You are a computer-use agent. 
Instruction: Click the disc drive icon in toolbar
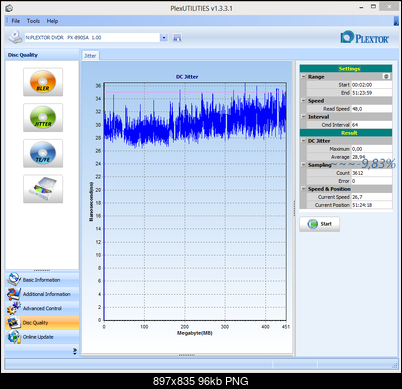[15, 37]
